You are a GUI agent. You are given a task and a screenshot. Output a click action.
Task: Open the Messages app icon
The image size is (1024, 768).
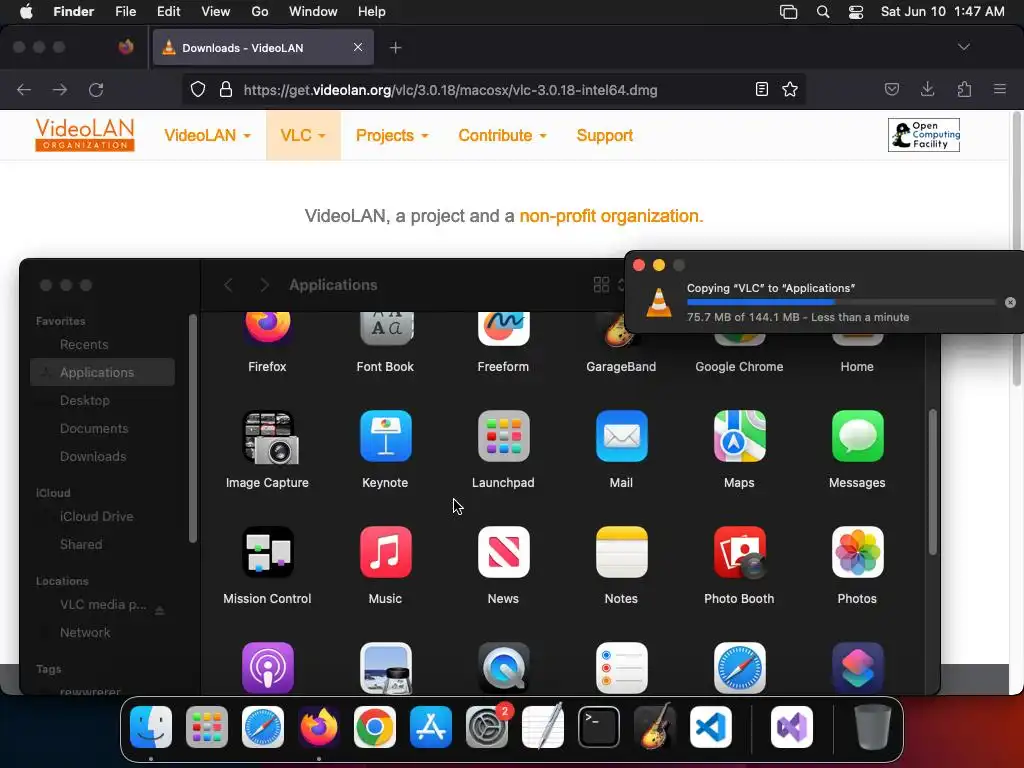coord(857,436)
